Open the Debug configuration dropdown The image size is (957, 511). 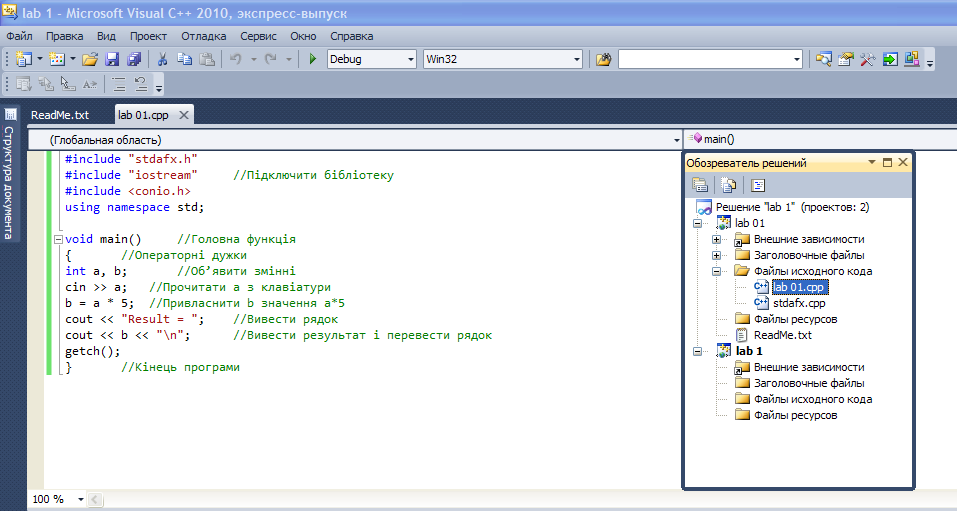[410, 60]
